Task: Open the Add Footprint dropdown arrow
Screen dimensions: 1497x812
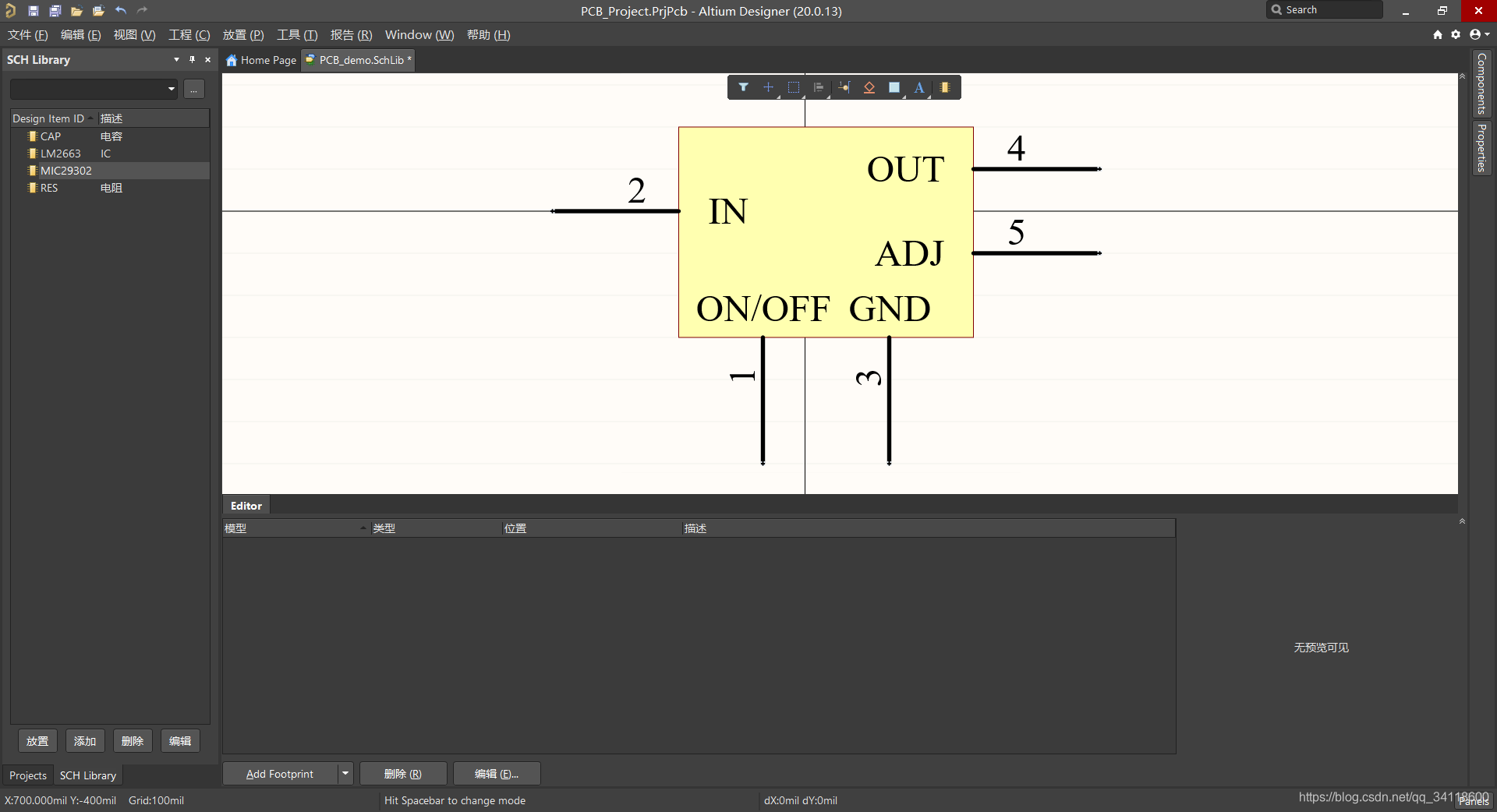Action: (x=345, y=774)
